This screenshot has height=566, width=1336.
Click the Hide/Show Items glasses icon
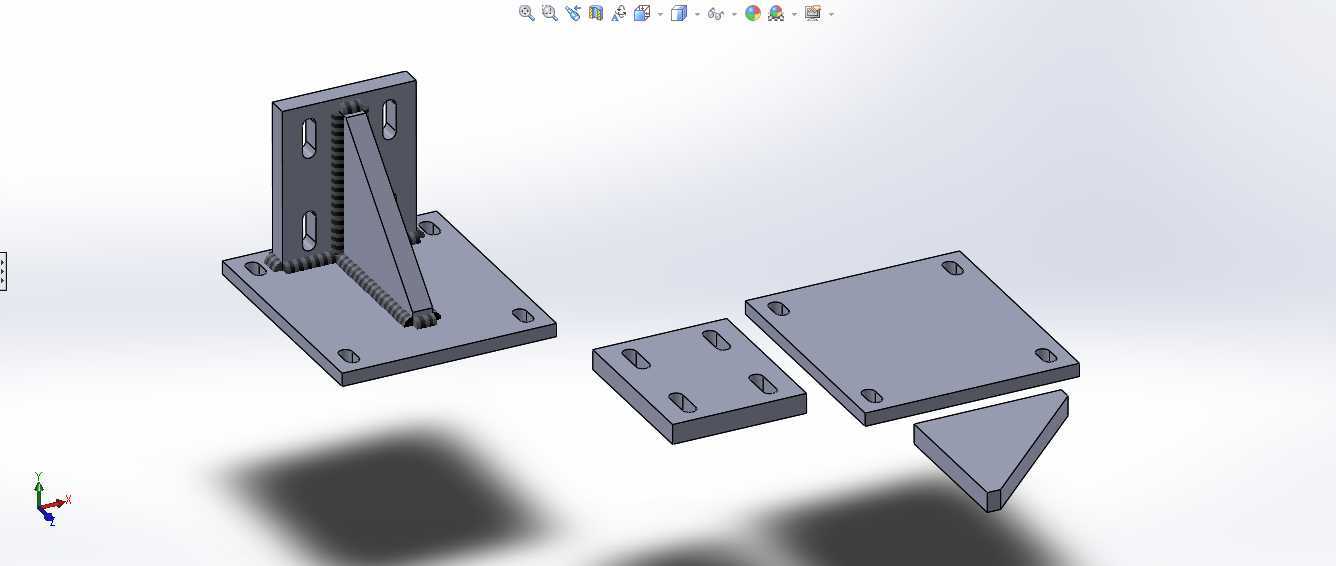coord(715,13)
